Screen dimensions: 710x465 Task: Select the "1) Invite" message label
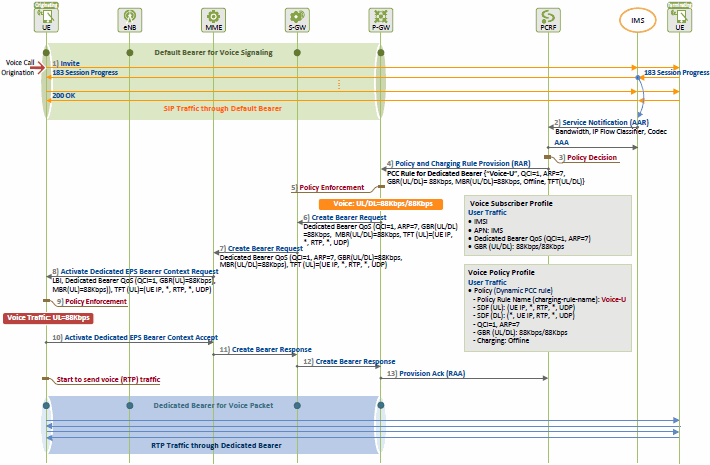[66, 63]
